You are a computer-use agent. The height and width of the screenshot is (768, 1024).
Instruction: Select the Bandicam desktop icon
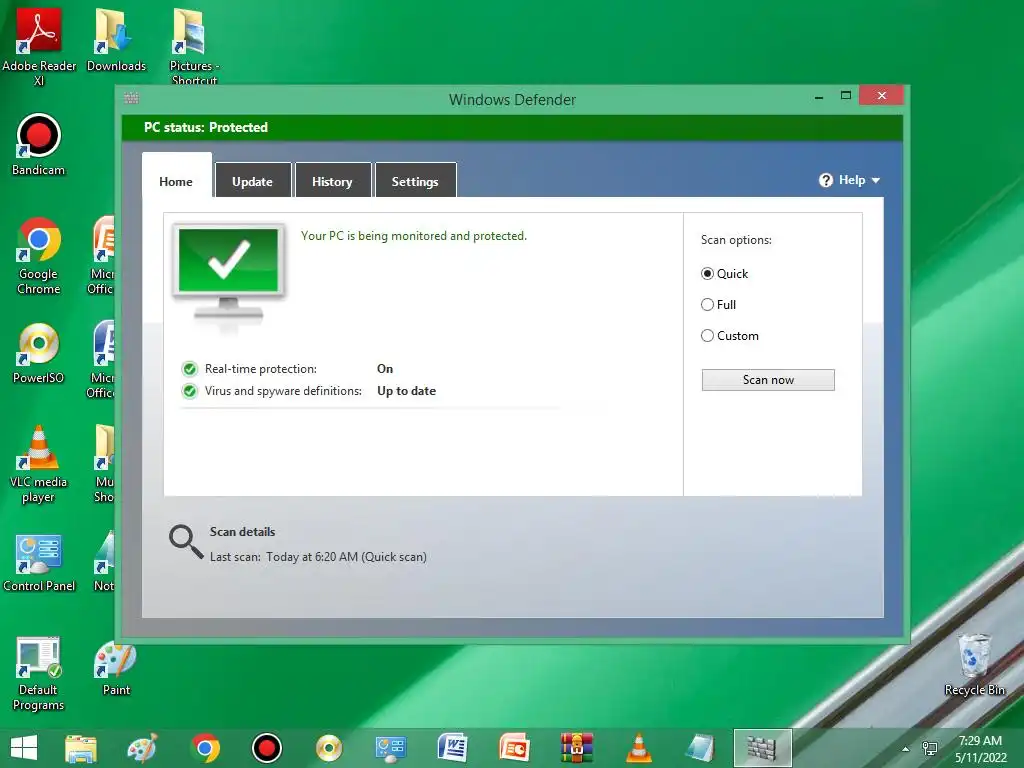39,145
